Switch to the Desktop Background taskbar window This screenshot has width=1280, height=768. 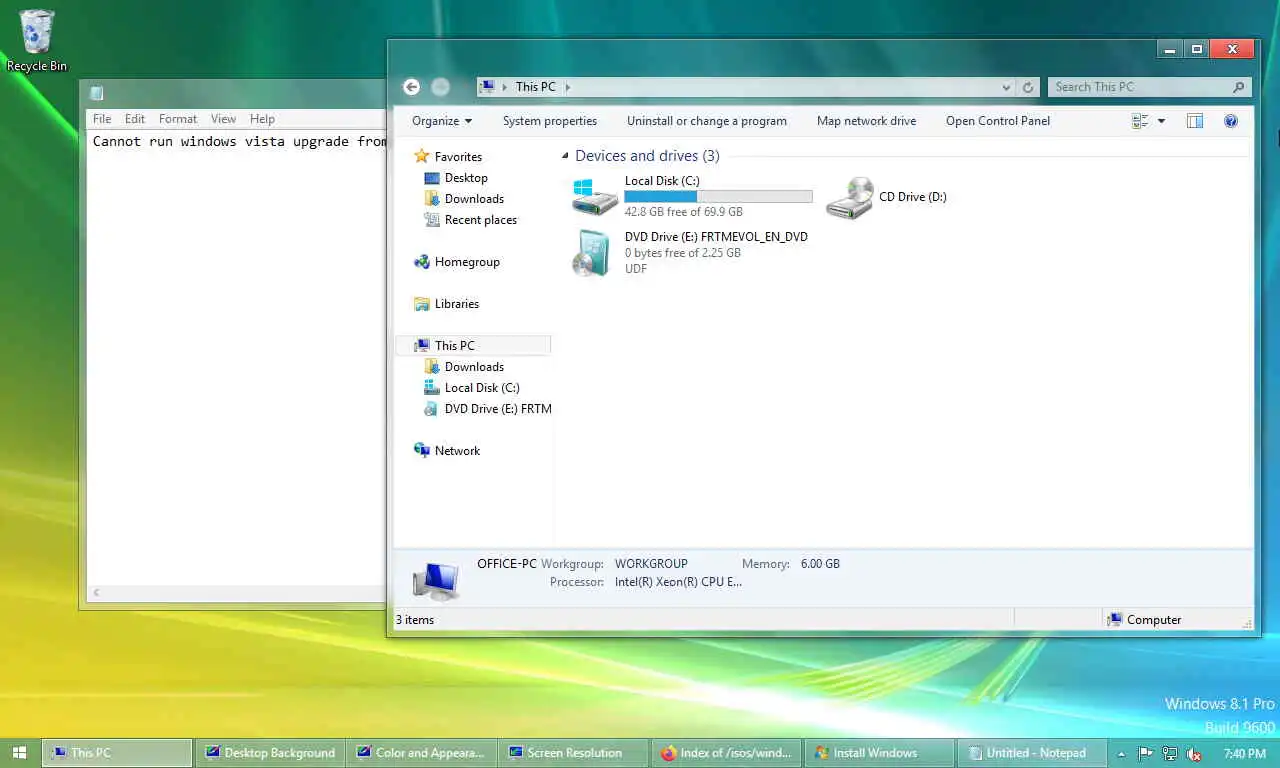click(270, 753)
